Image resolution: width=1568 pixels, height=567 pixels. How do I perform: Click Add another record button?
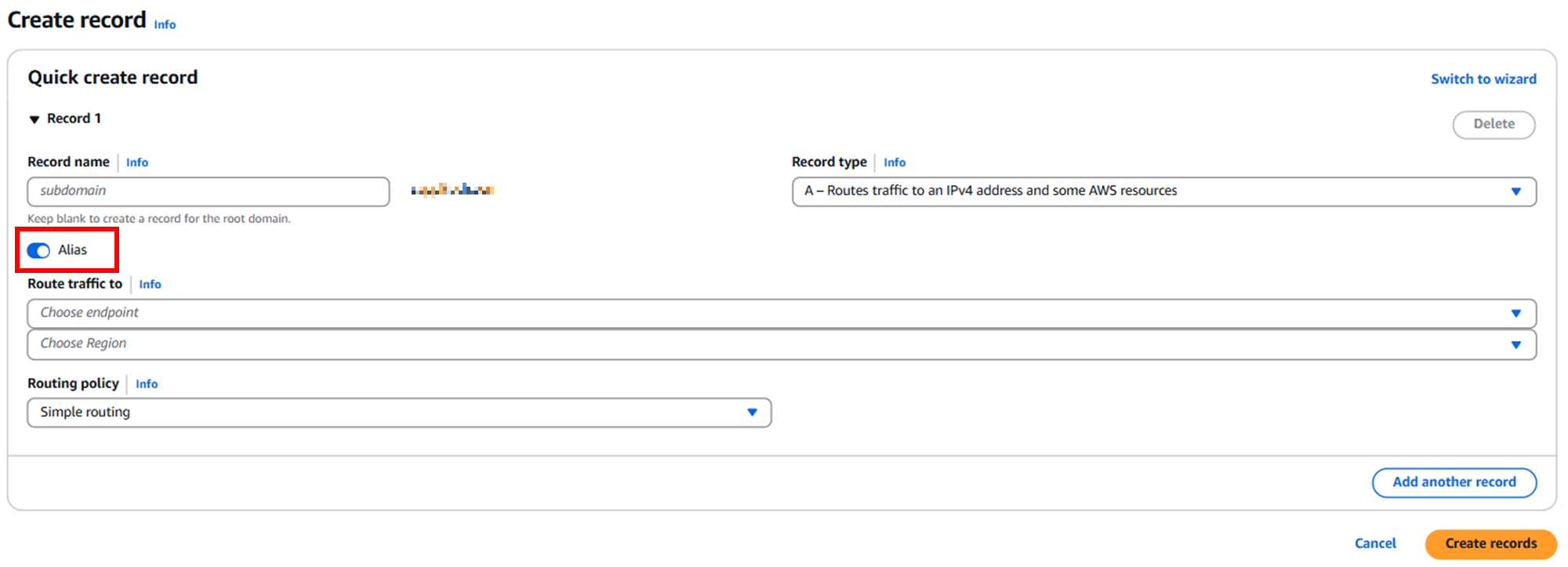[1454, 482]
